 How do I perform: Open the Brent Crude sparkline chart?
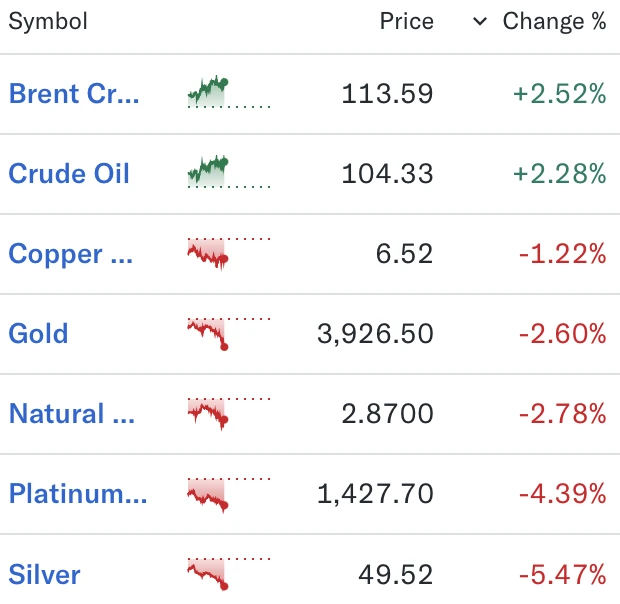pos(229,92)
